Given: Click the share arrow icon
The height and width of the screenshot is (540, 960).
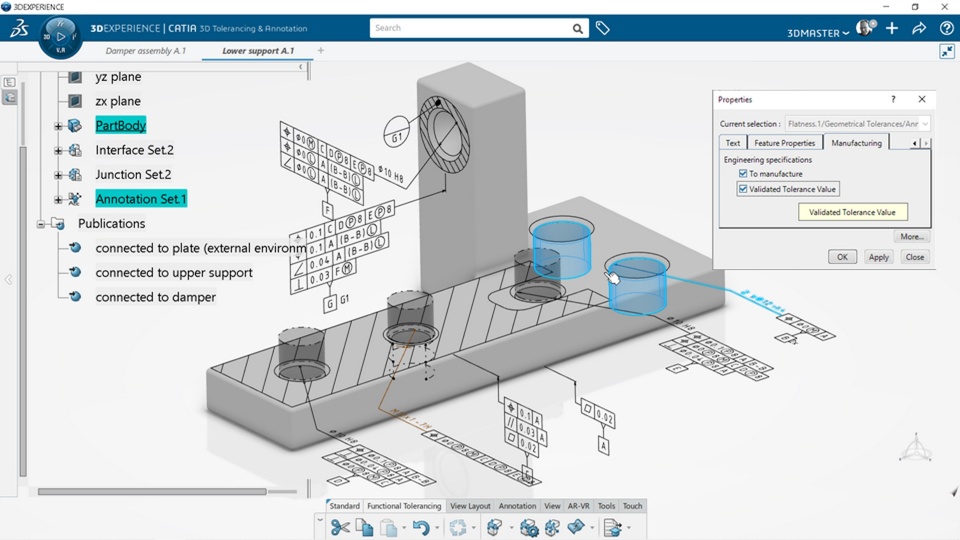Looking at the screenshot, I should click(919, 28).
